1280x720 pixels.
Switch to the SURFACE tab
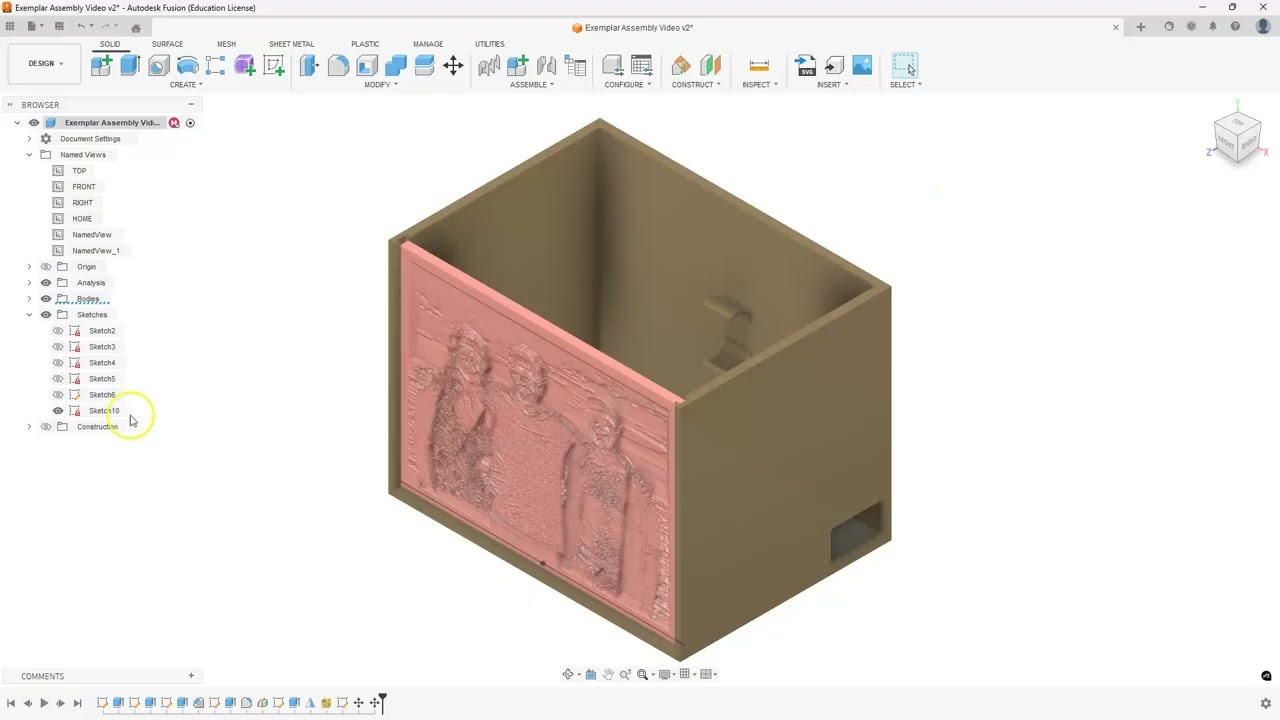167,44
